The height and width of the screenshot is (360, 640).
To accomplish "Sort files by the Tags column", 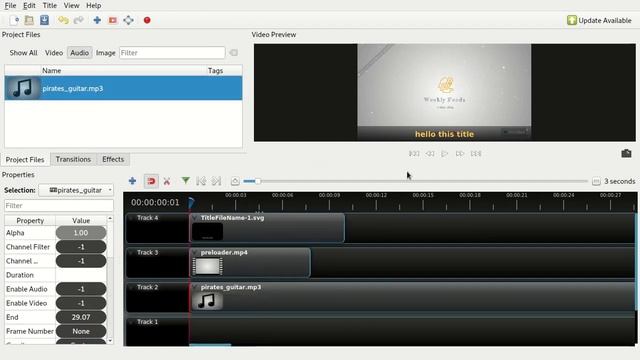I will [x=224, y=71].
